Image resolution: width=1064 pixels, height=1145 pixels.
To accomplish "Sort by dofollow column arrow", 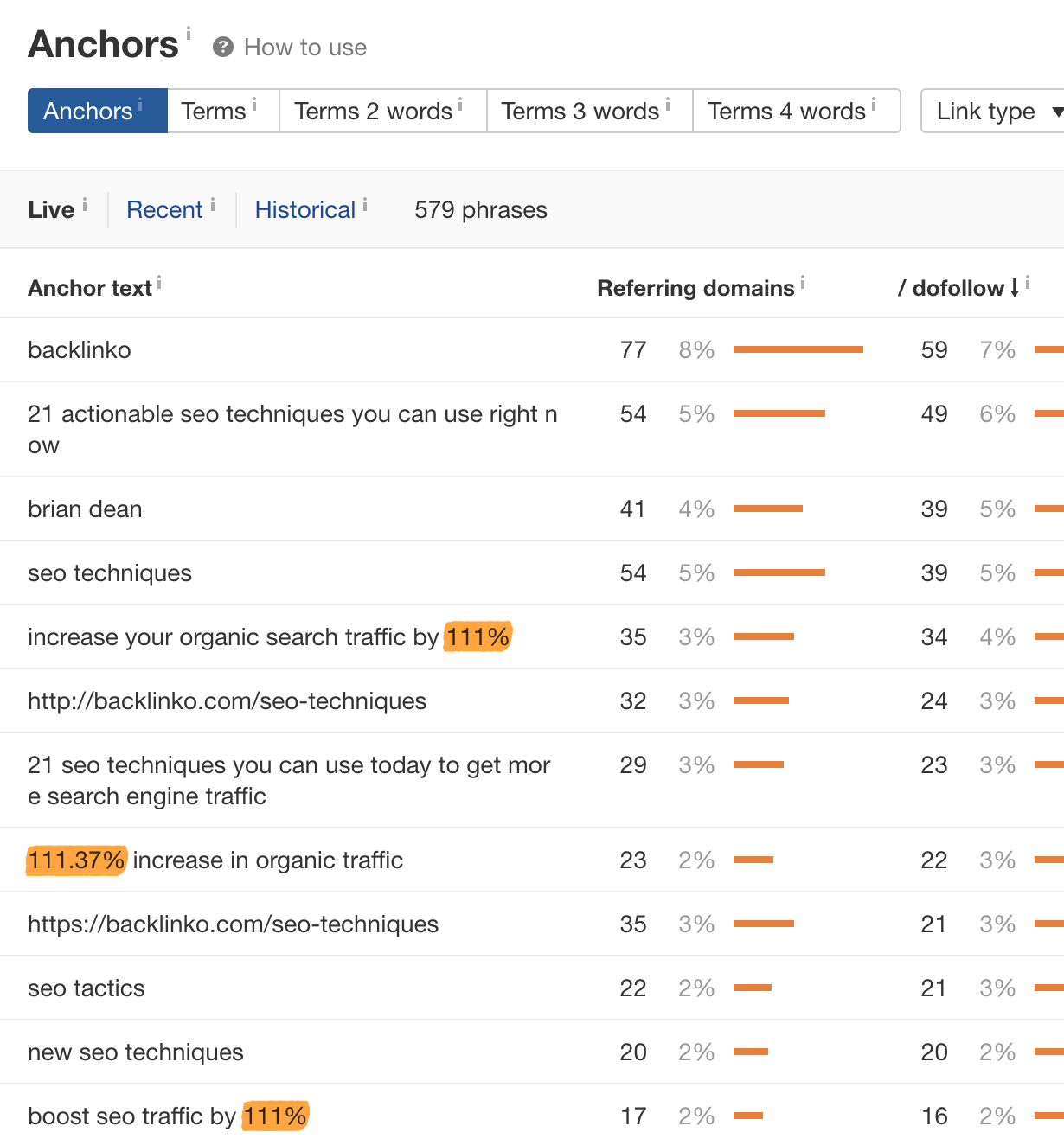I will pos(1015,288).
